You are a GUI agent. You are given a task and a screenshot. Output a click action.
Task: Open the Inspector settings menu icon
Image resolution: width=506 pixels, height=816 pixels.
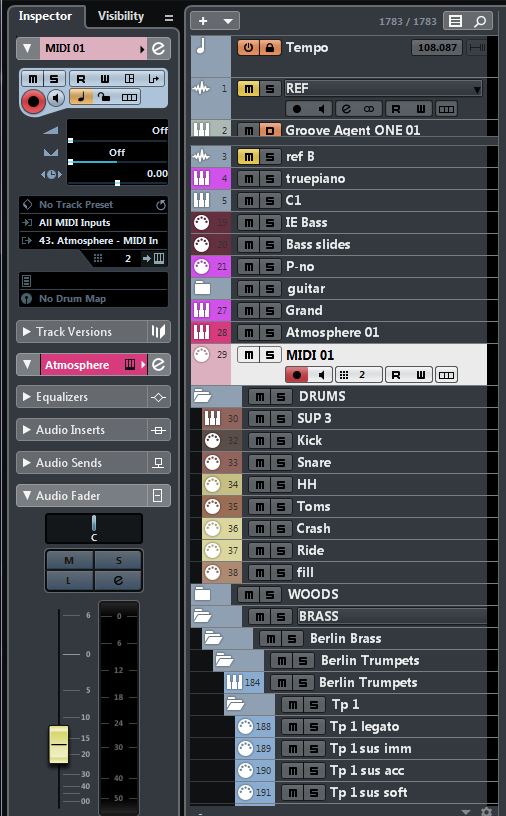tap(169, 18)
